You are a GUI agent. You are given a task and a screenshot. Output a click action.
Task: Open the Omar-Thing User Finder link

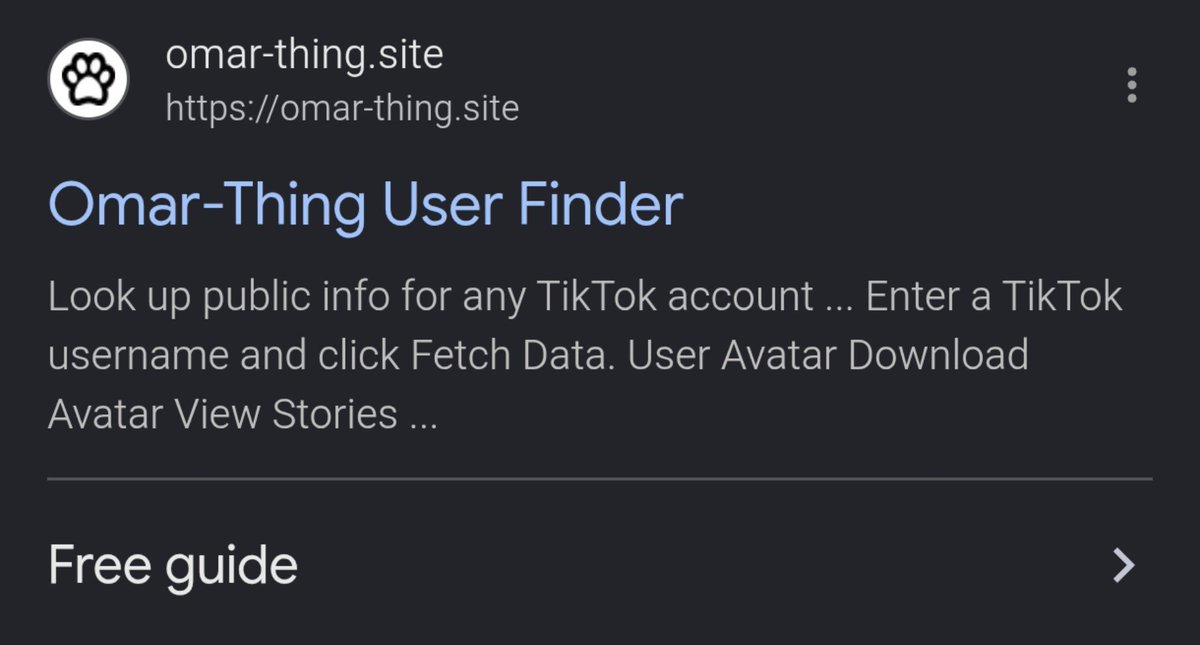pyautogui.click(x=366, y=206)
